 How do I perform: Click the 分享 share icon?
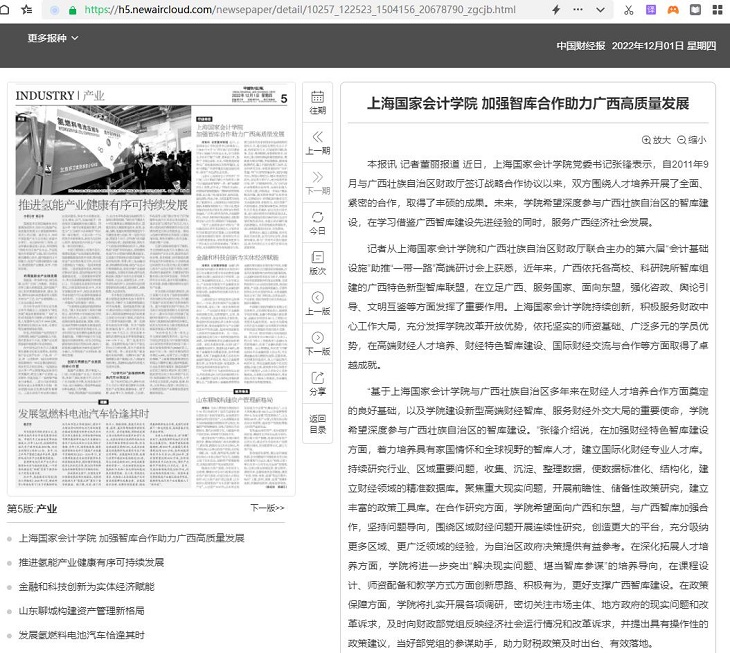[x=317, y=383]
